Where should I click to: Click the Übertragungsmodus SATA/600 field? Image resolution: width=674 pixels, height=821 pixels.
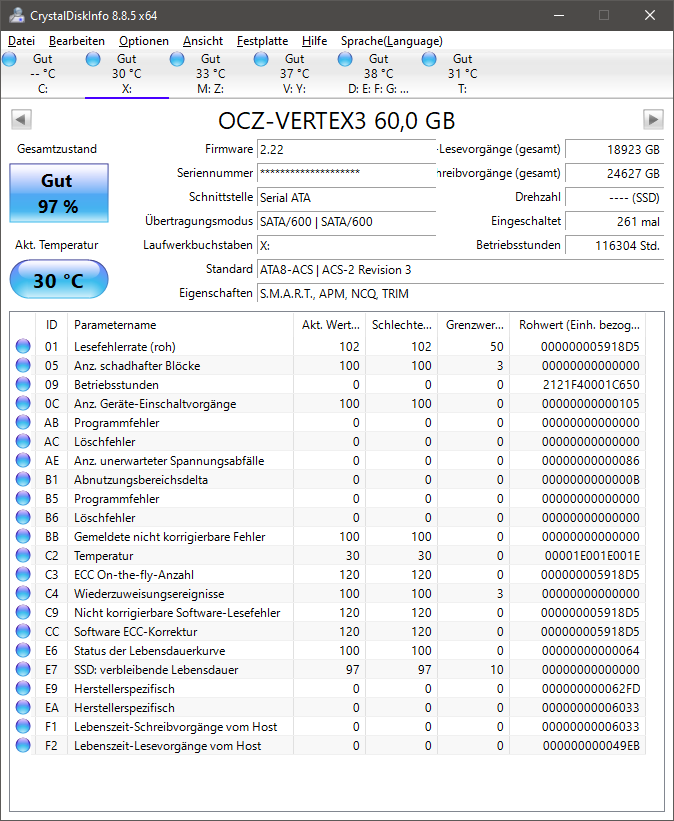point(347,221)
